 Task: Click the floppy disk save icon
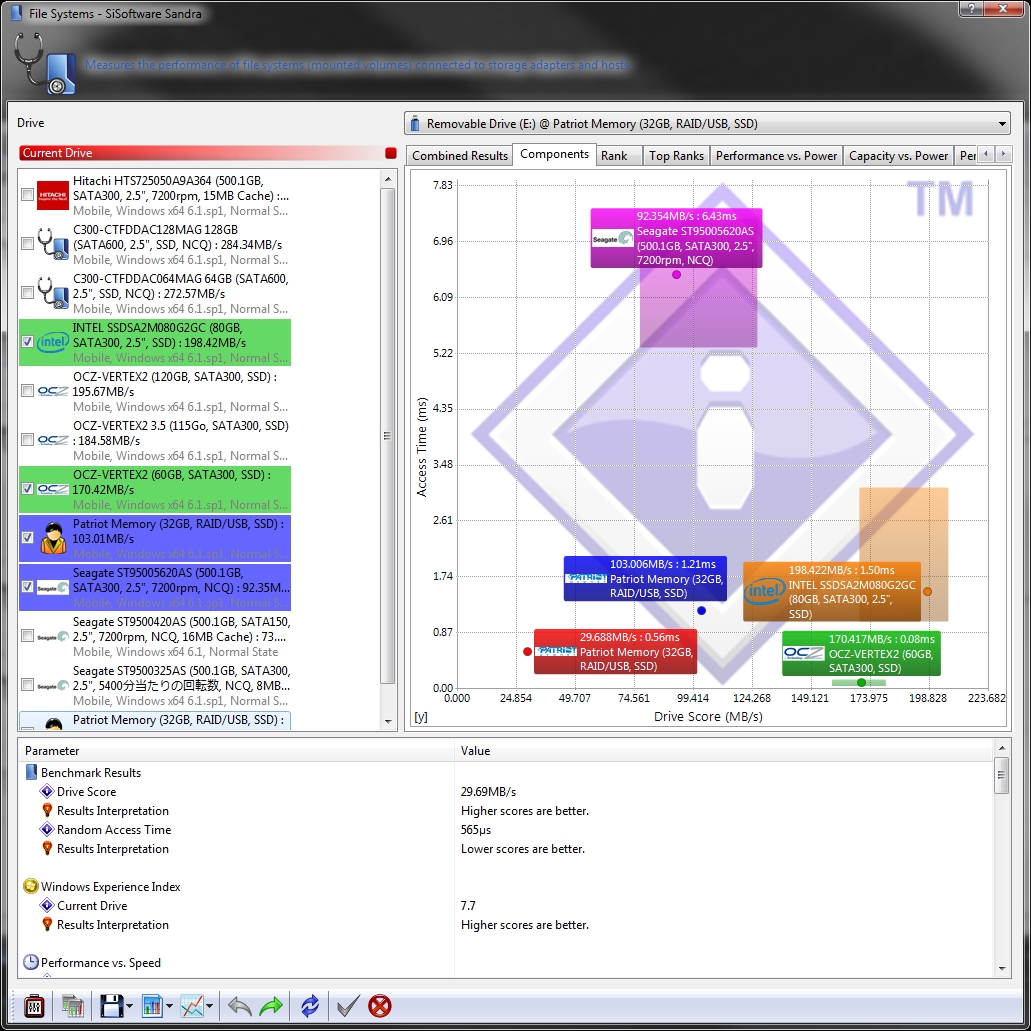pyautogui.click(x=112, y=1005)
